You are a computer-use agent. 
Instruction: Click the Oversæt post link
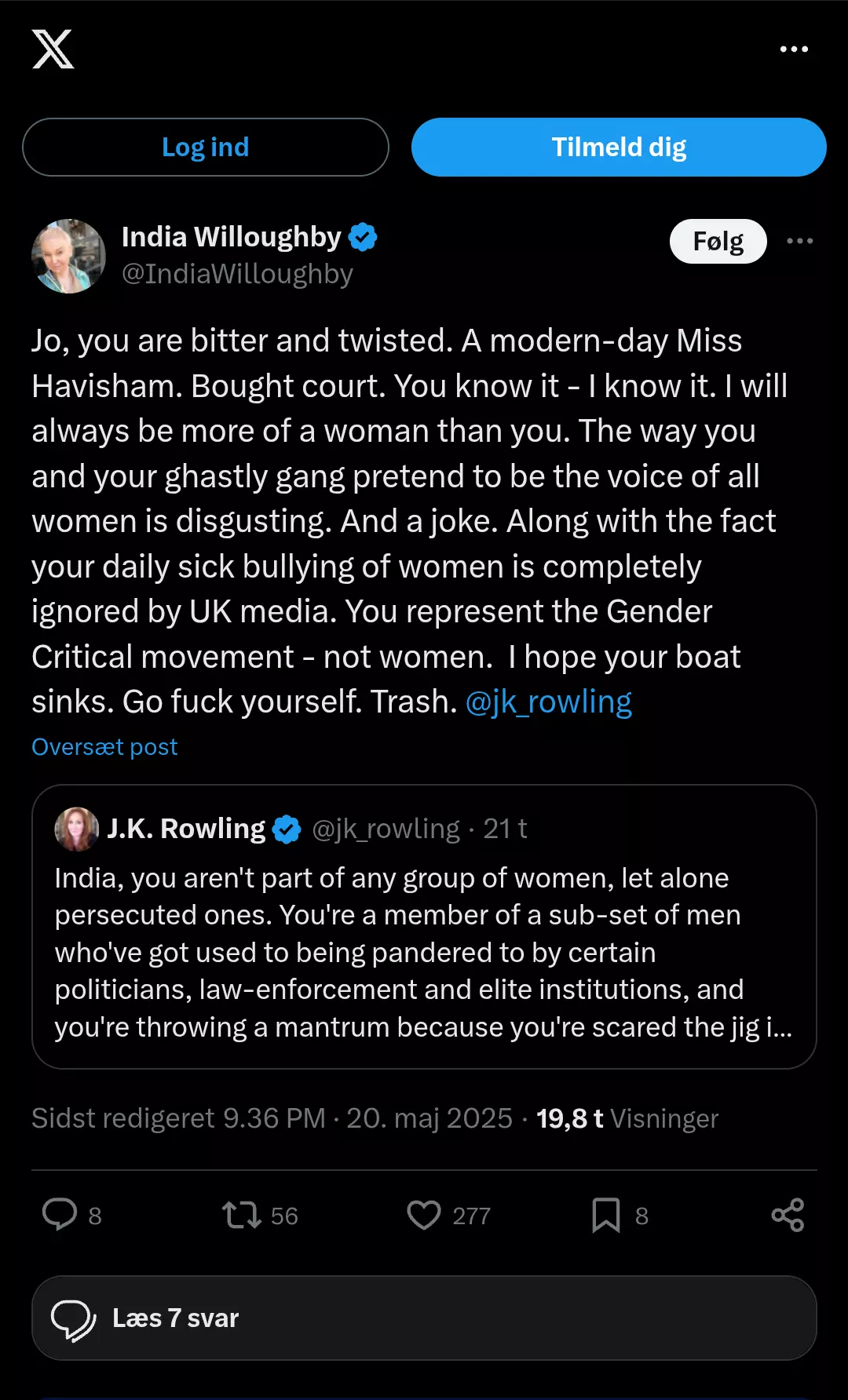[104, 747]
